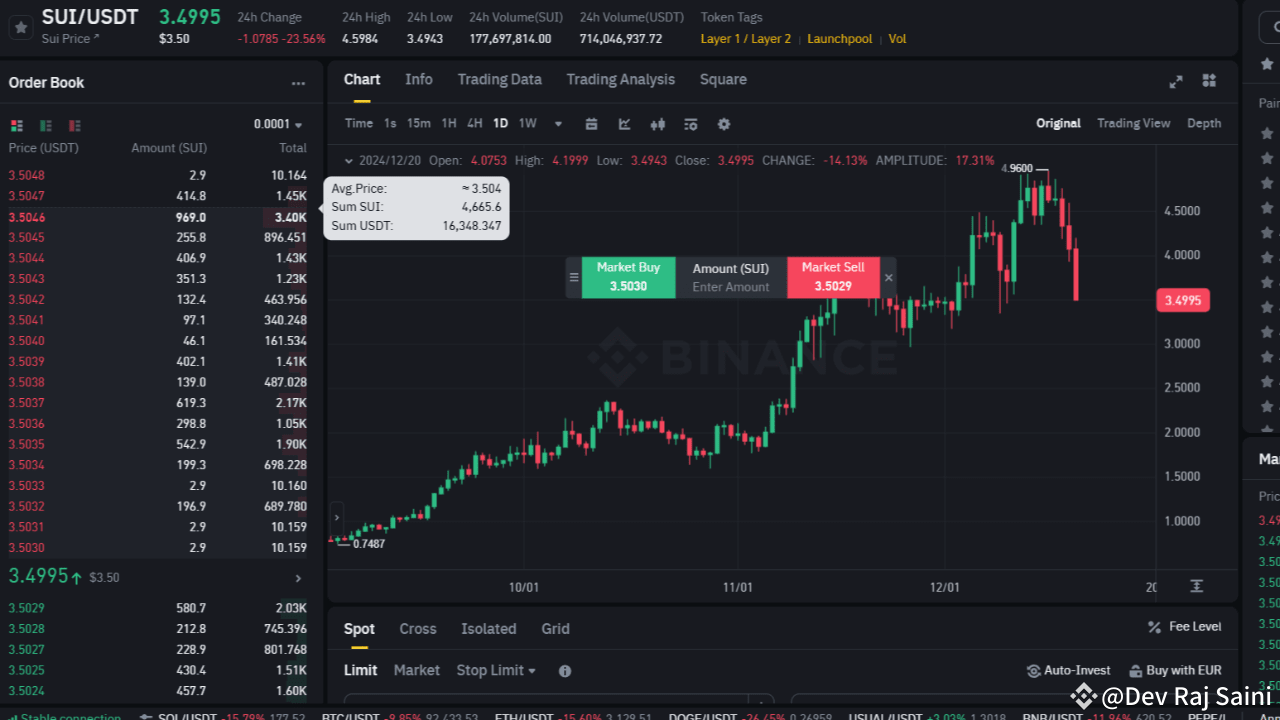Image resolution: width=1280 pixels, height=720 pixels.
Task: Select Original chart mode
Action: point(1058,124)
